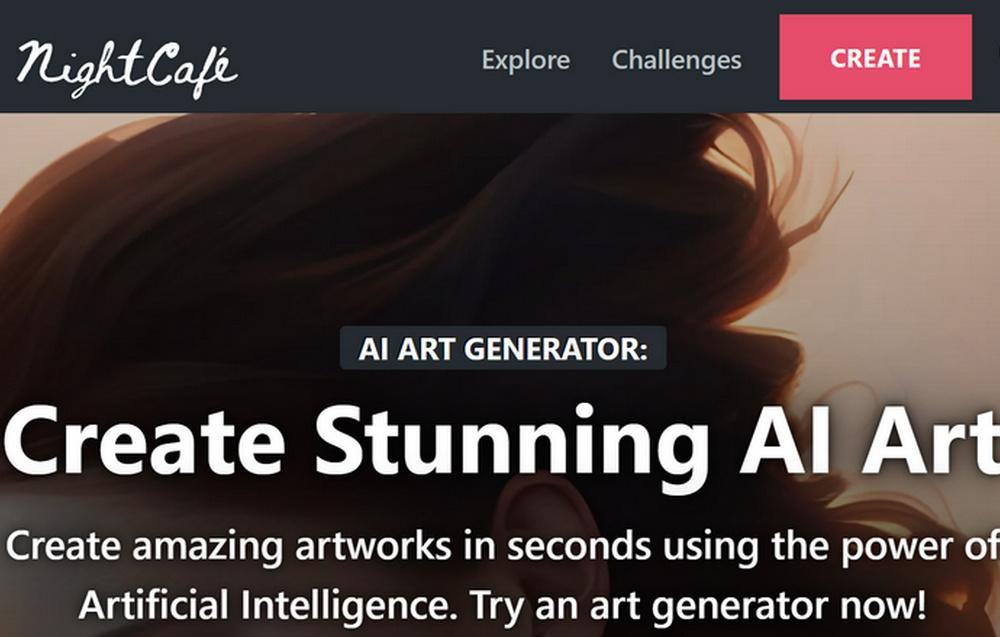Open the Explore page
1000x637 pixels.
[526, 60]
